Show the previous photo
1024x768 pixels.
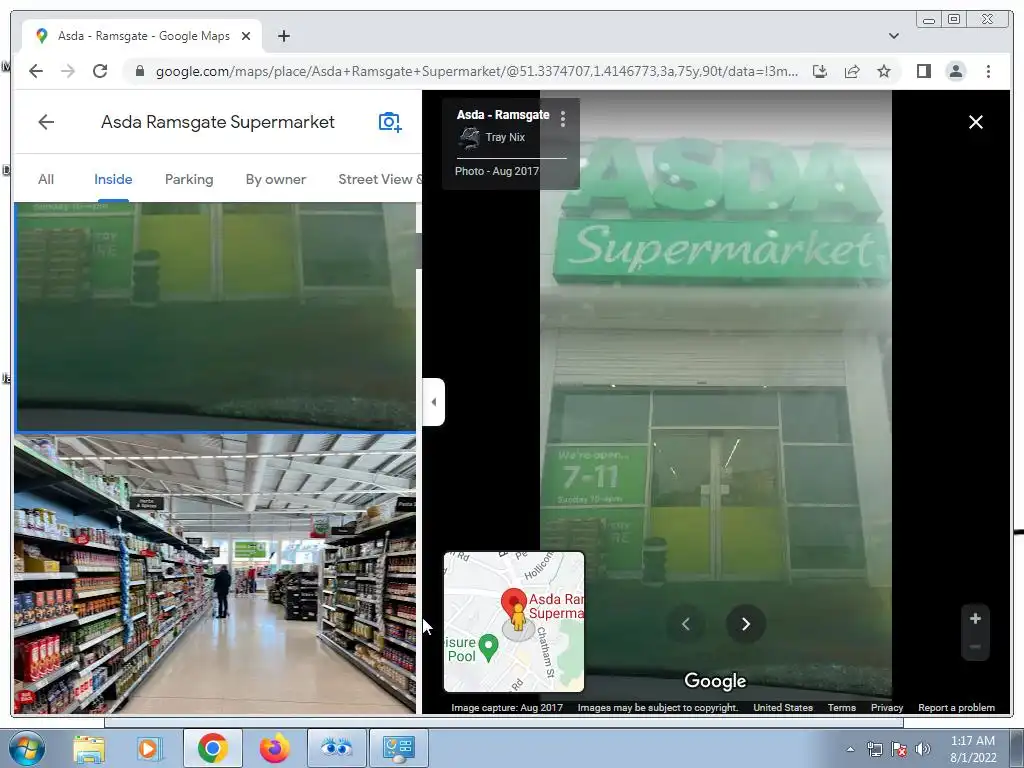(x=686, y=624)
